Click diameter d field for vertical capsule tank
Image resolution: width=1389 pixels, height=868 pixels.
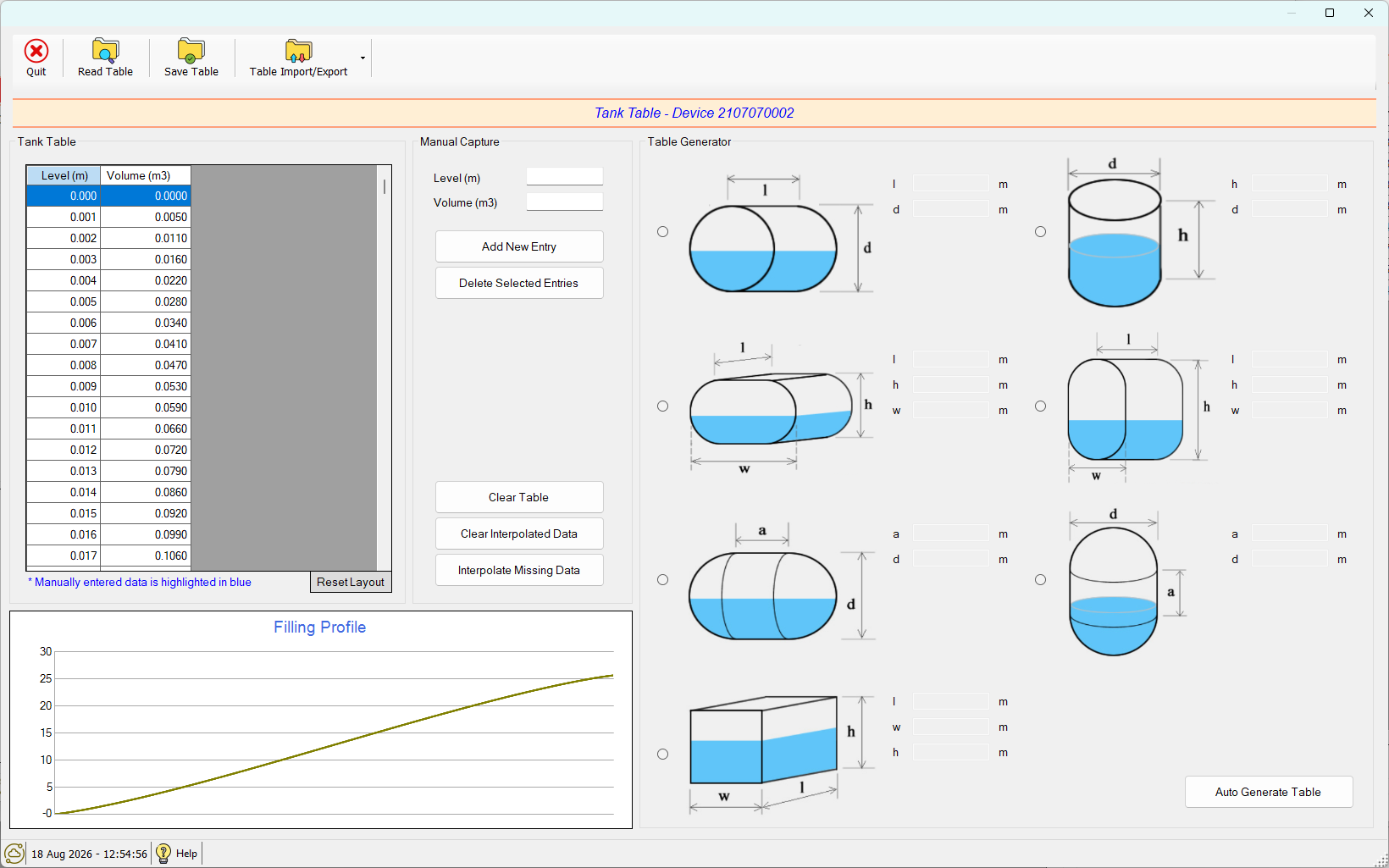point(1290,559)
